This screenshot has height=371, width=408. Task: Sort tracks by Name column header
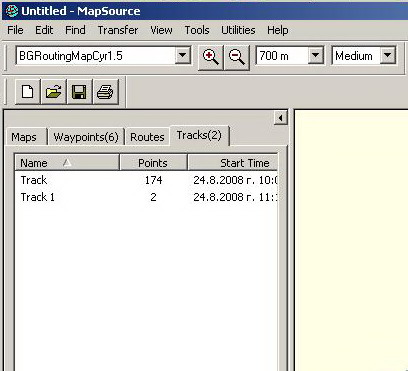pyautogui.click(x=67, y=163)
